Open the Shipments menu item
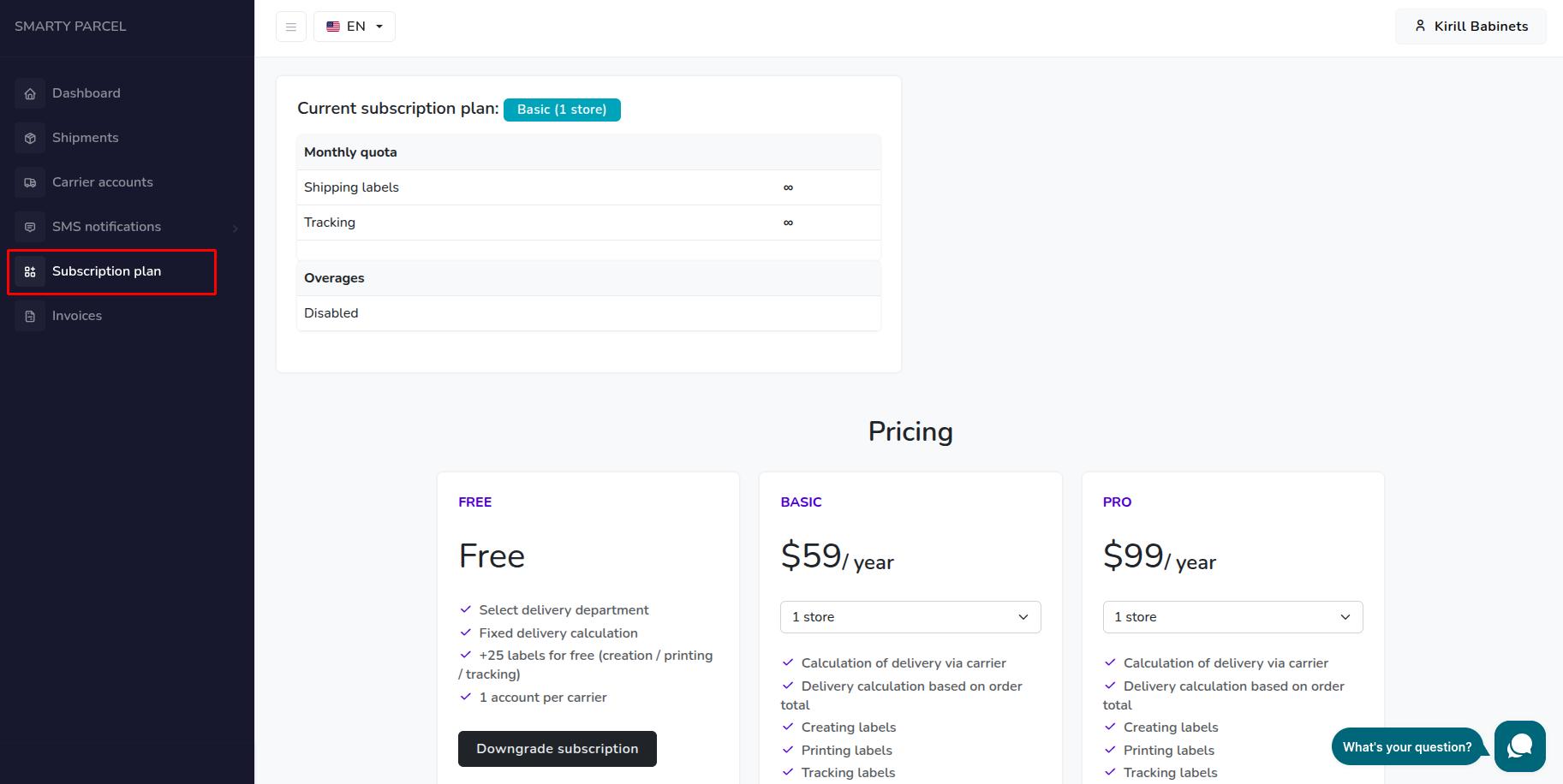The image size is (1563, 784). point(85,138)
